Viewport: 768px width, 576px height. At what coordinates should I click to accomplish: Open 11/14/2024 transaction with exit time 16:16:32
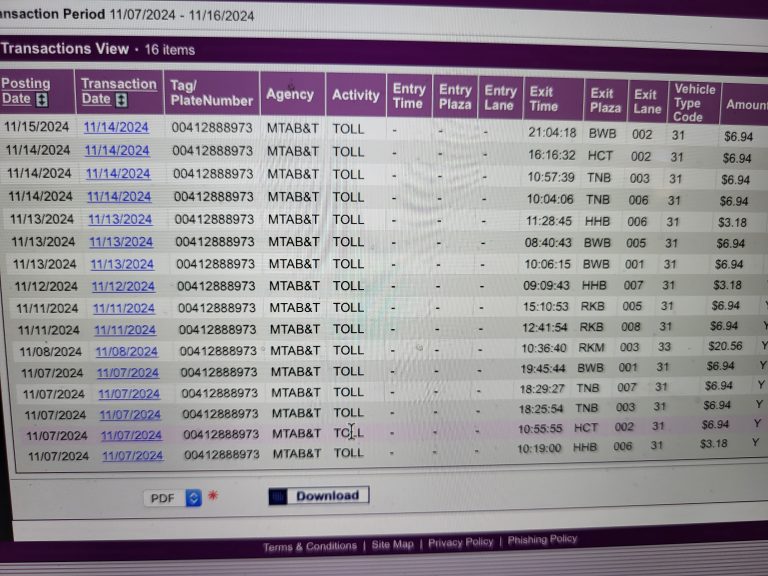point(117,151)
